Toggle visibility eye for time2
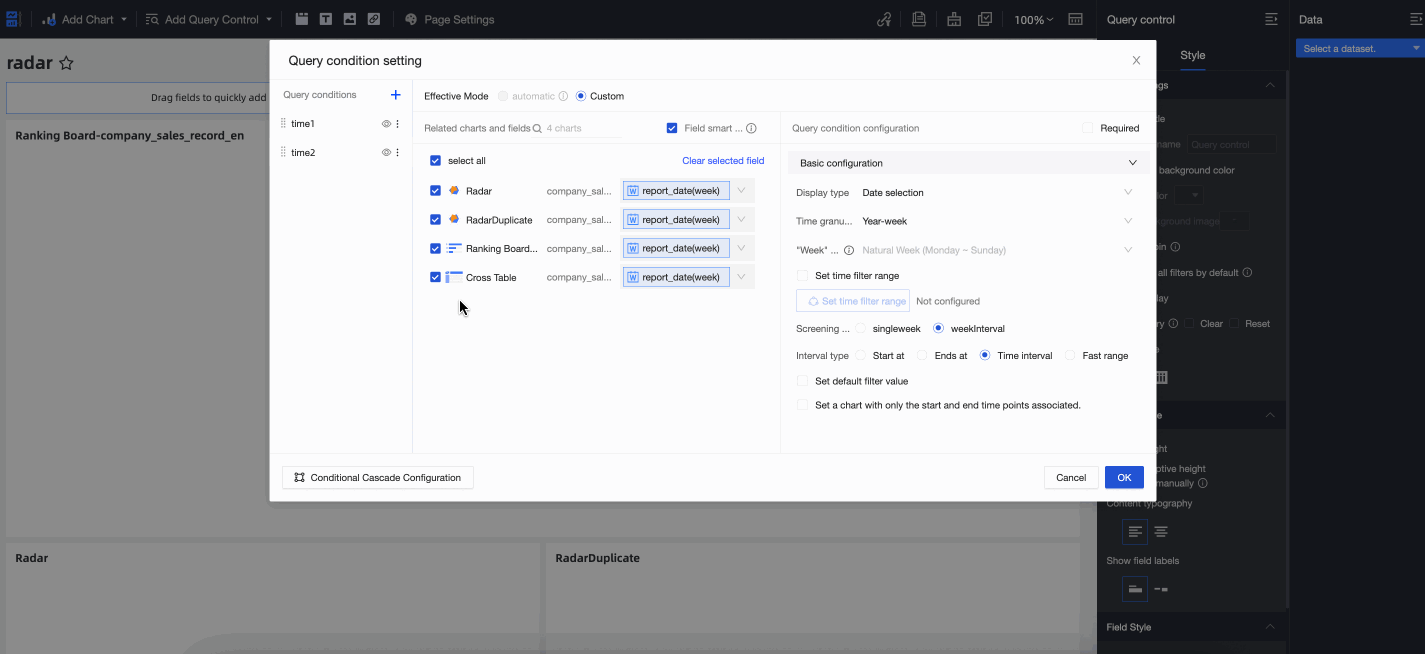The height and width of the screenshot is (654, 1425). tap(386, 153)
